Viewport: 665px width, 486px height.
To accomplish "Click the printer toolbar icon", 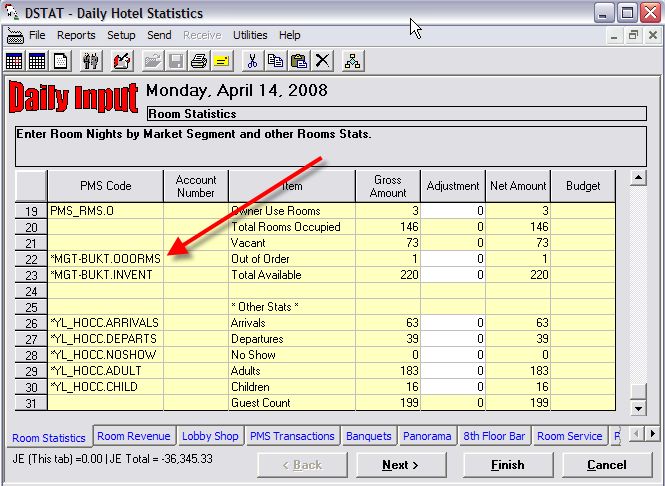I will (199, 61).
